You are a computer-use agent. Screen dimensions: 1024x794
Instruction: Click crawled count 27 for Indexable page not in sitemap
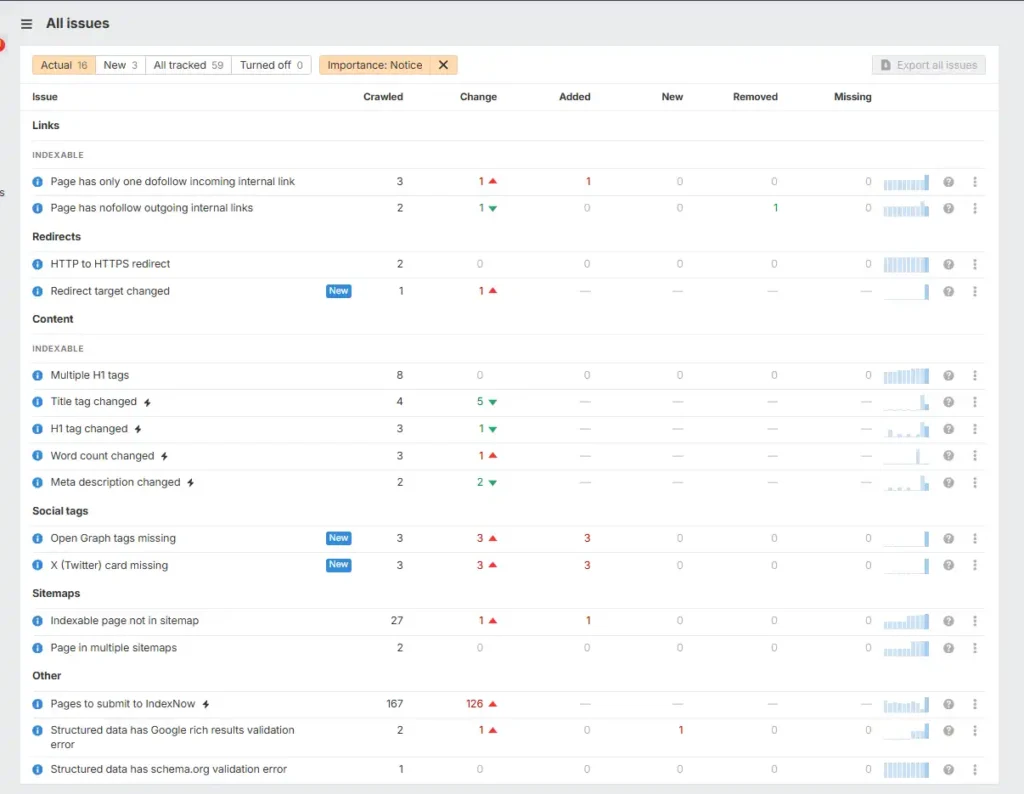point(397,620)
